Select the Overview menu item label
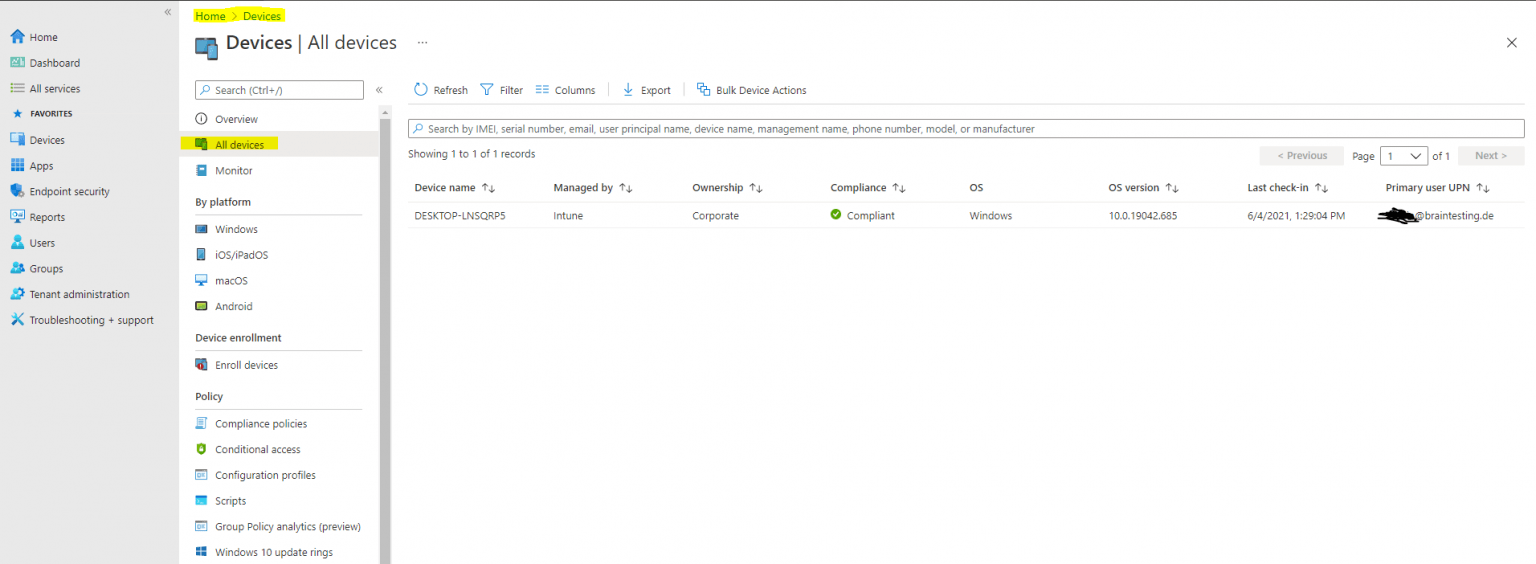Screen dimensions: 1536x564 pyautogui.click(x=236, y=119)
